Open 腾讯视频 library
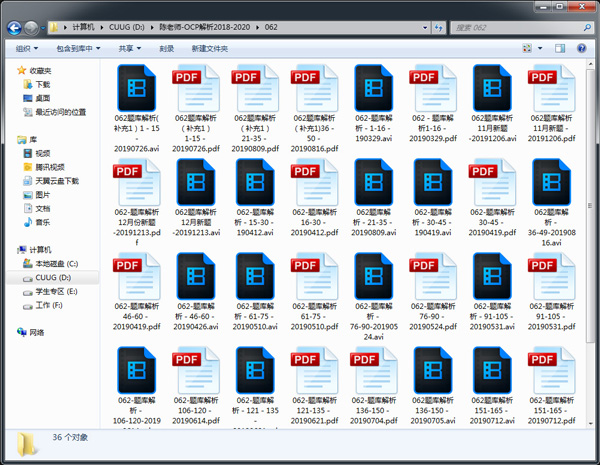The width and height of the screenshot is (600, 465). coord(44,167)
